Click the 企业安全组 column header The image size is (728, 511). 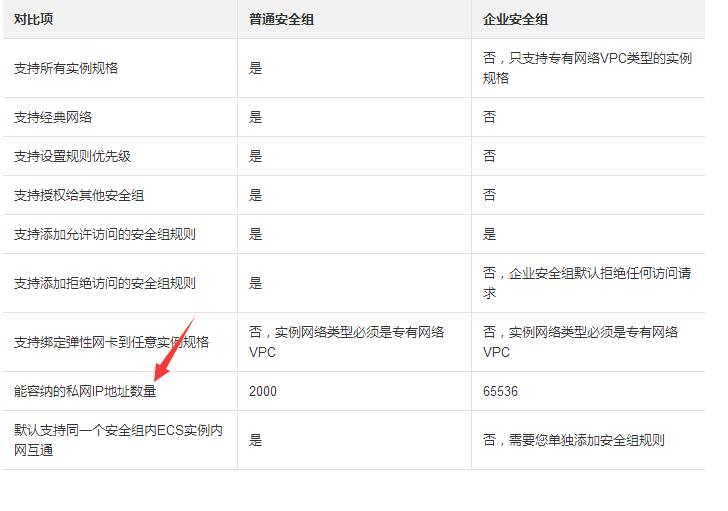(x=516, y=19)
